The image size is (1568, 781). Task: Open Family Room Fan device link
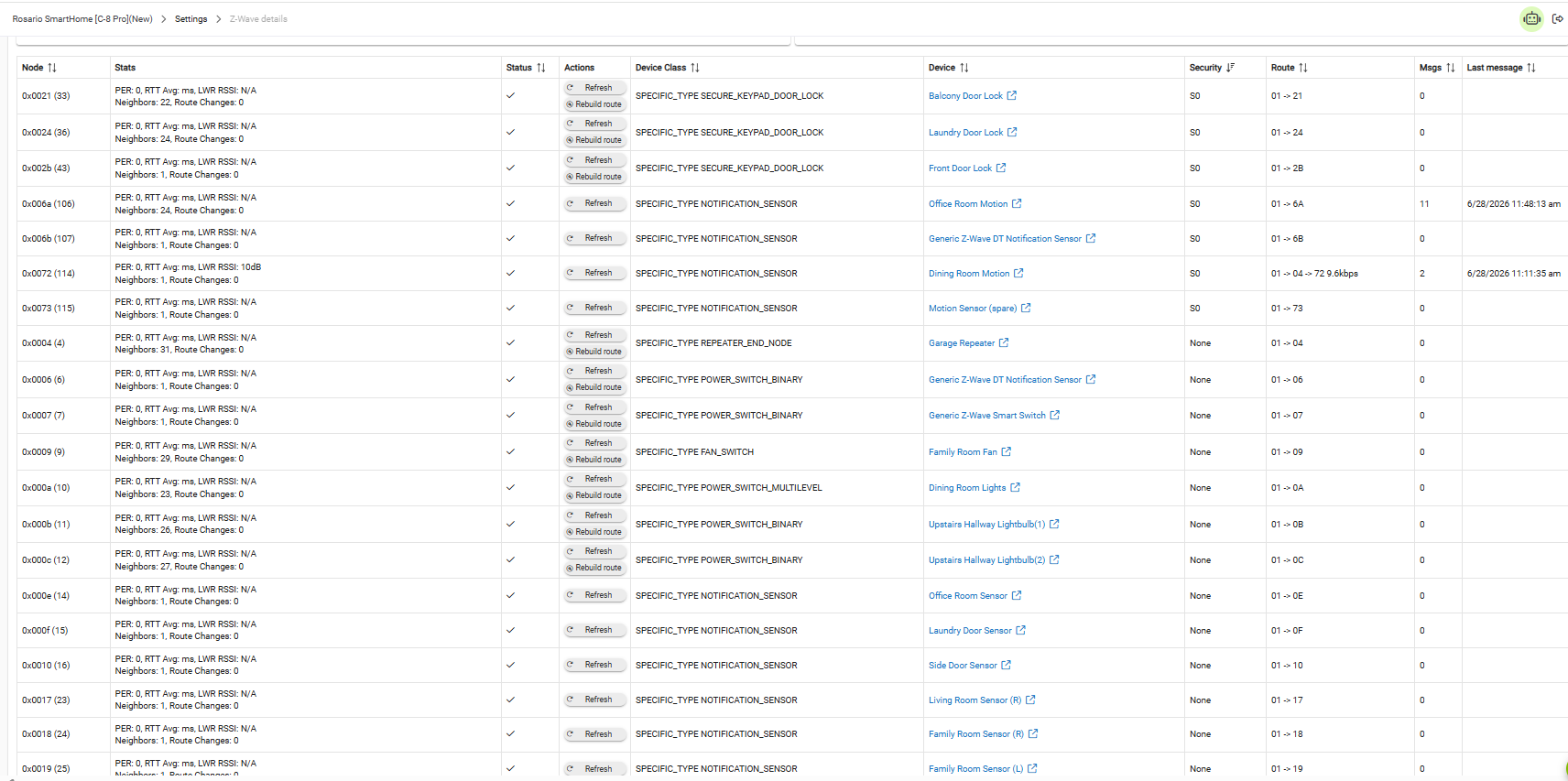tap(963, 452)
